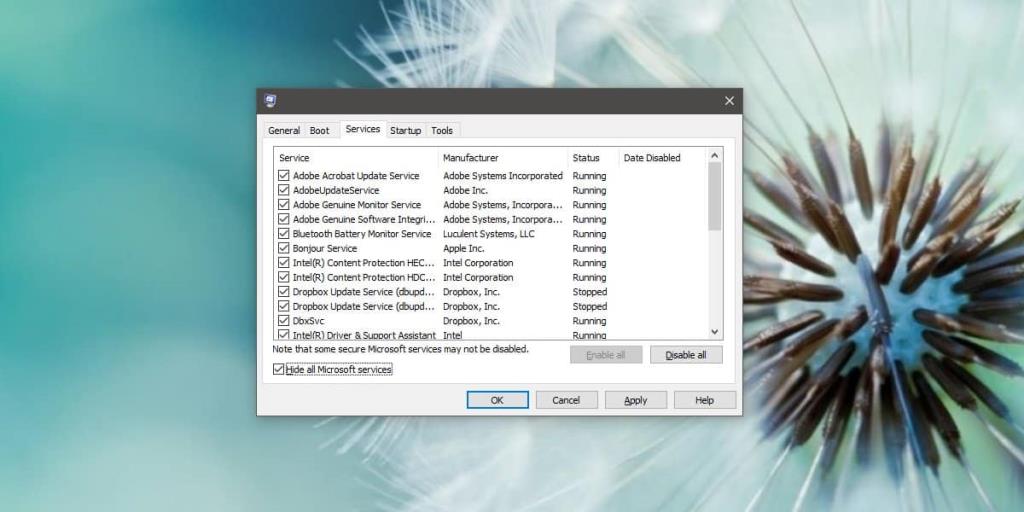This screenshot has height=512, width=1024.
Task: Confirm with the OK button
Action: click(498, 400)
